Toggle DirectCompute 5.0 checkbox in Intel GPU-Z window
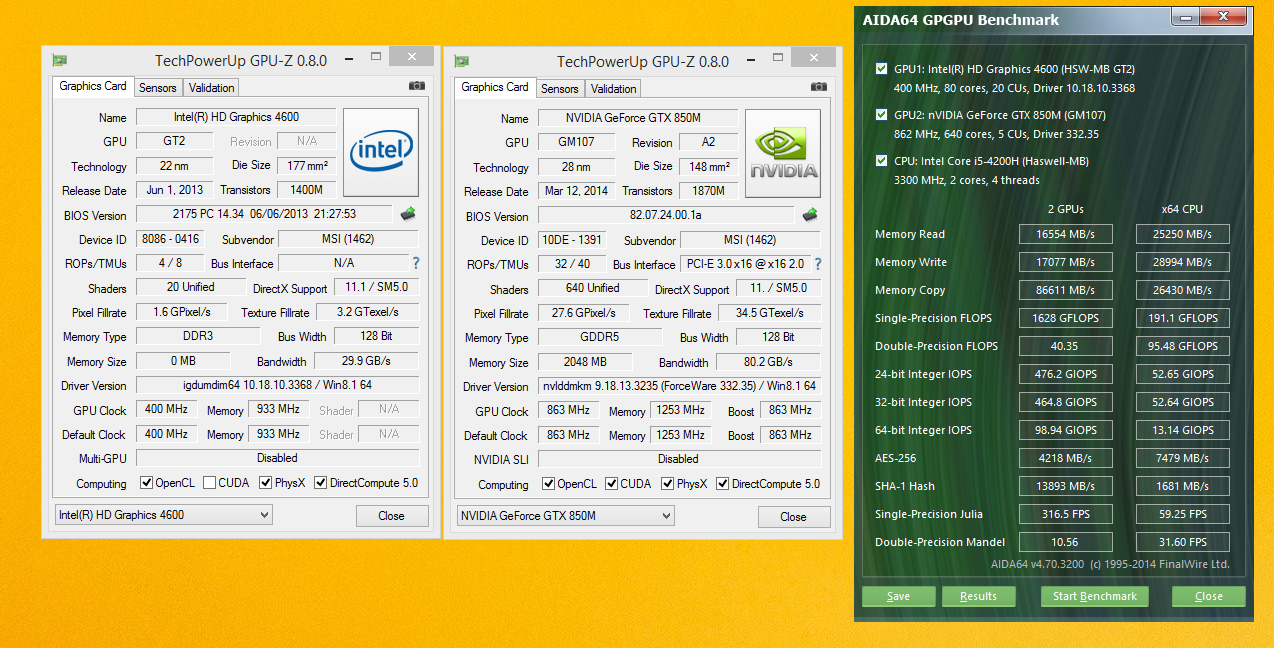1274x648 pixels. (321, 483)
